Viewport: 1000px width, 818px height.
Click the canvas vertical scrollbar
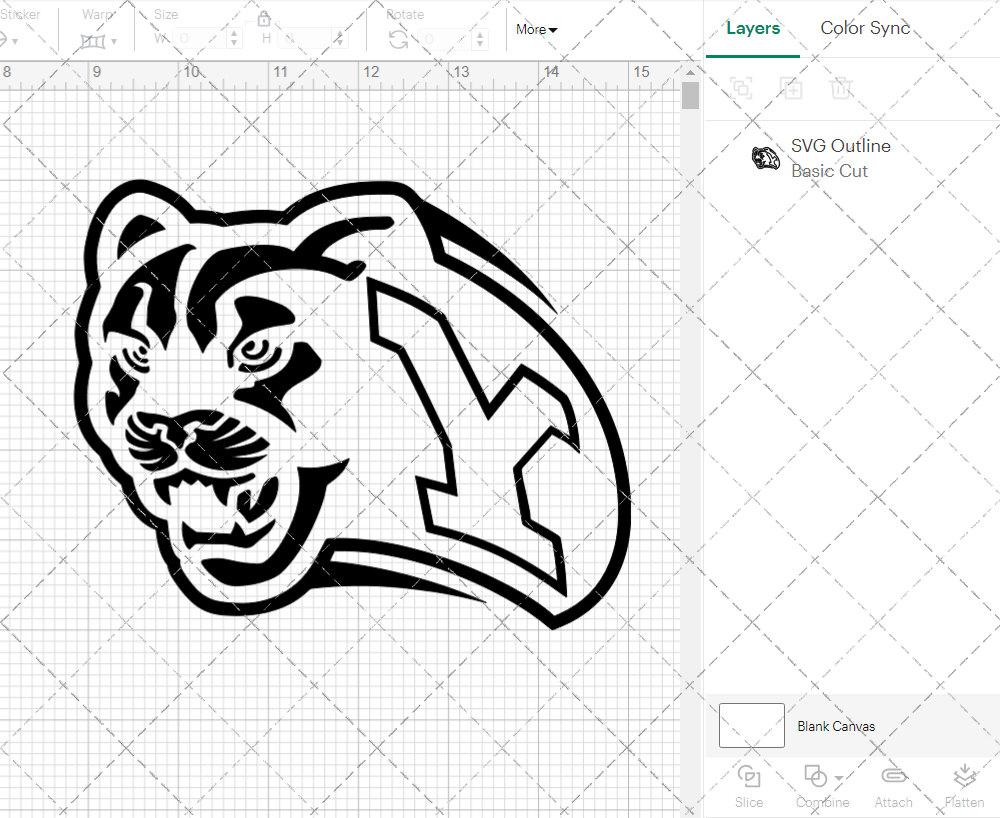690,94
